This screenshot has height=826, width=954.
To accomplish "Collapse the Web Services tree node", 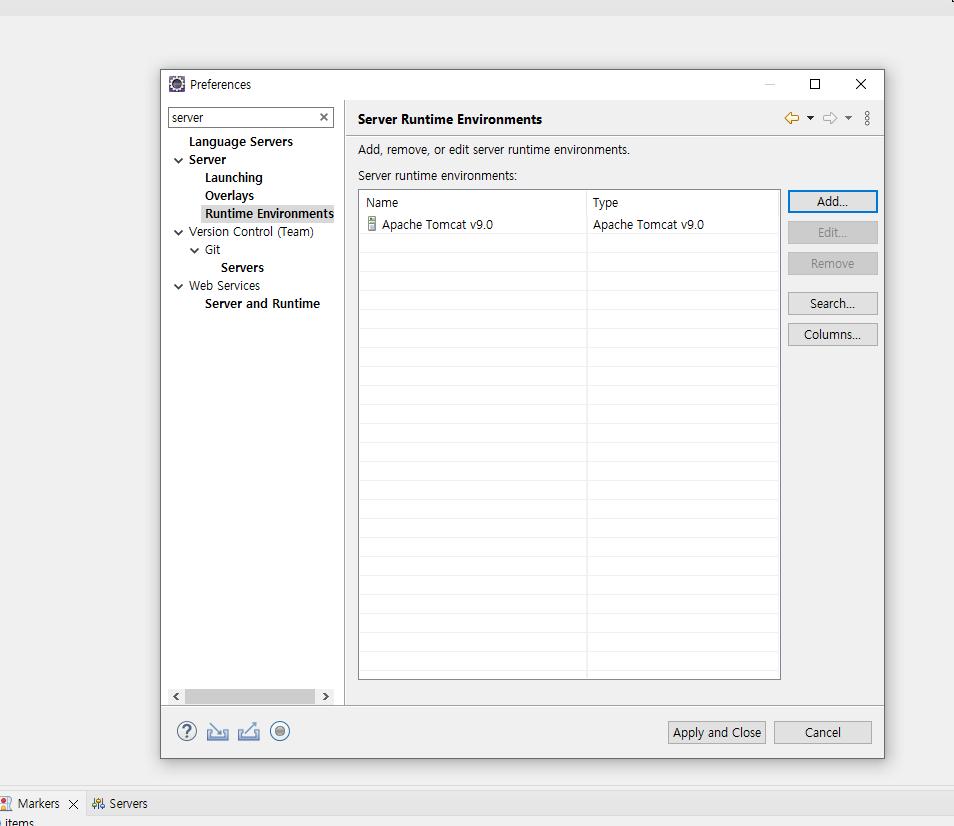I will tap(178, 286).
